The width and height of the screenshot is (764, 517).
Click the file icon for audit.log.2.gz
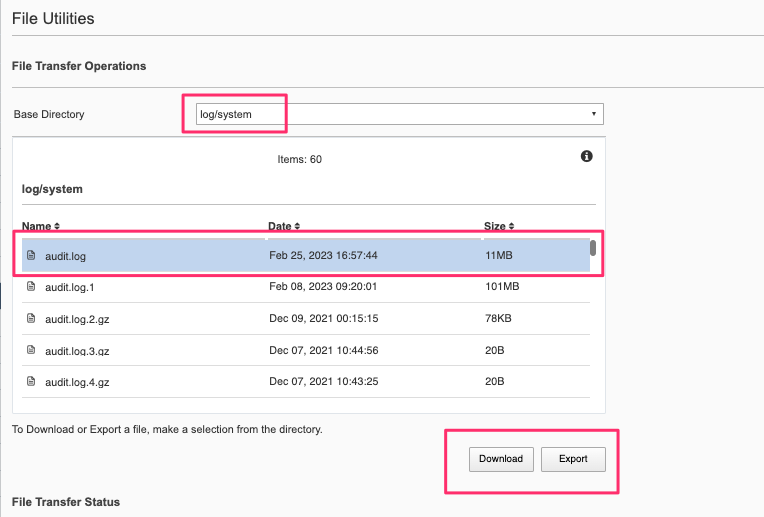[31, 319]
